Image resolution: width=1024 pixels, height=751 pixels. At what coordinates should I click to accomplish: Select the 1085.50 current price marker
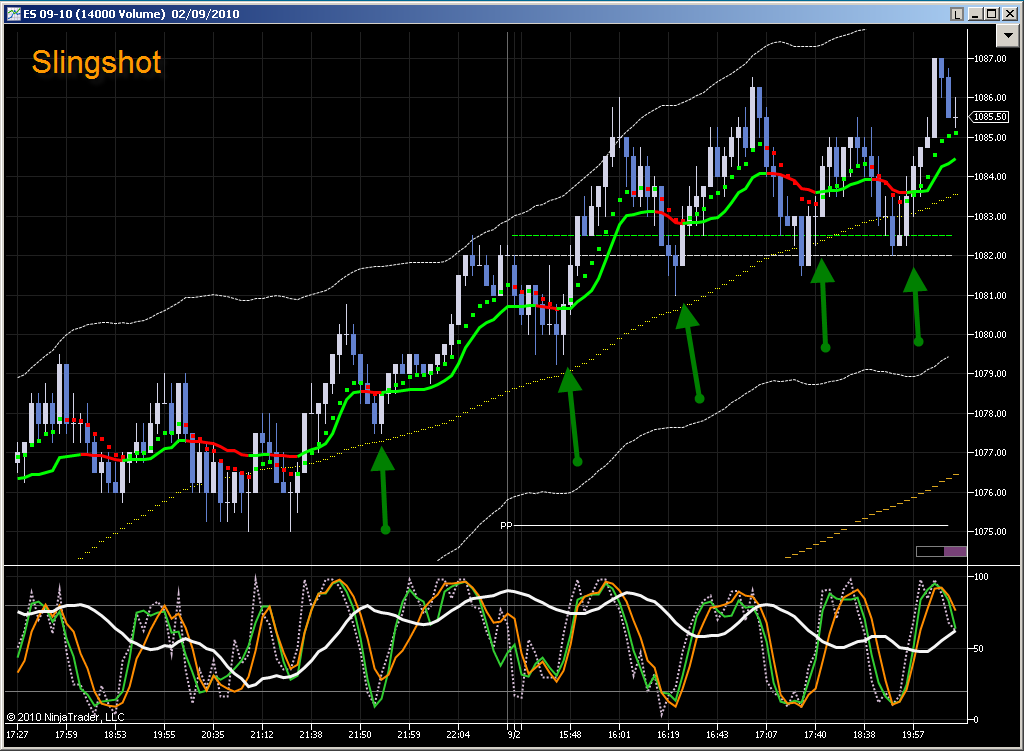coord(990,117)
